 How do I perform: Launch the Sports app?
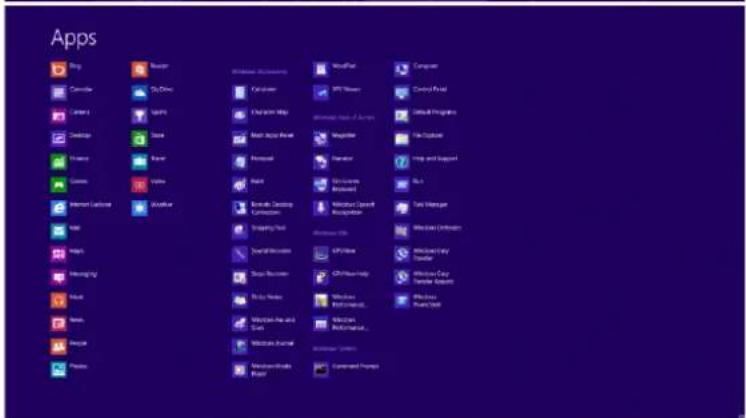pyautogui.click(x=149, y=115)
